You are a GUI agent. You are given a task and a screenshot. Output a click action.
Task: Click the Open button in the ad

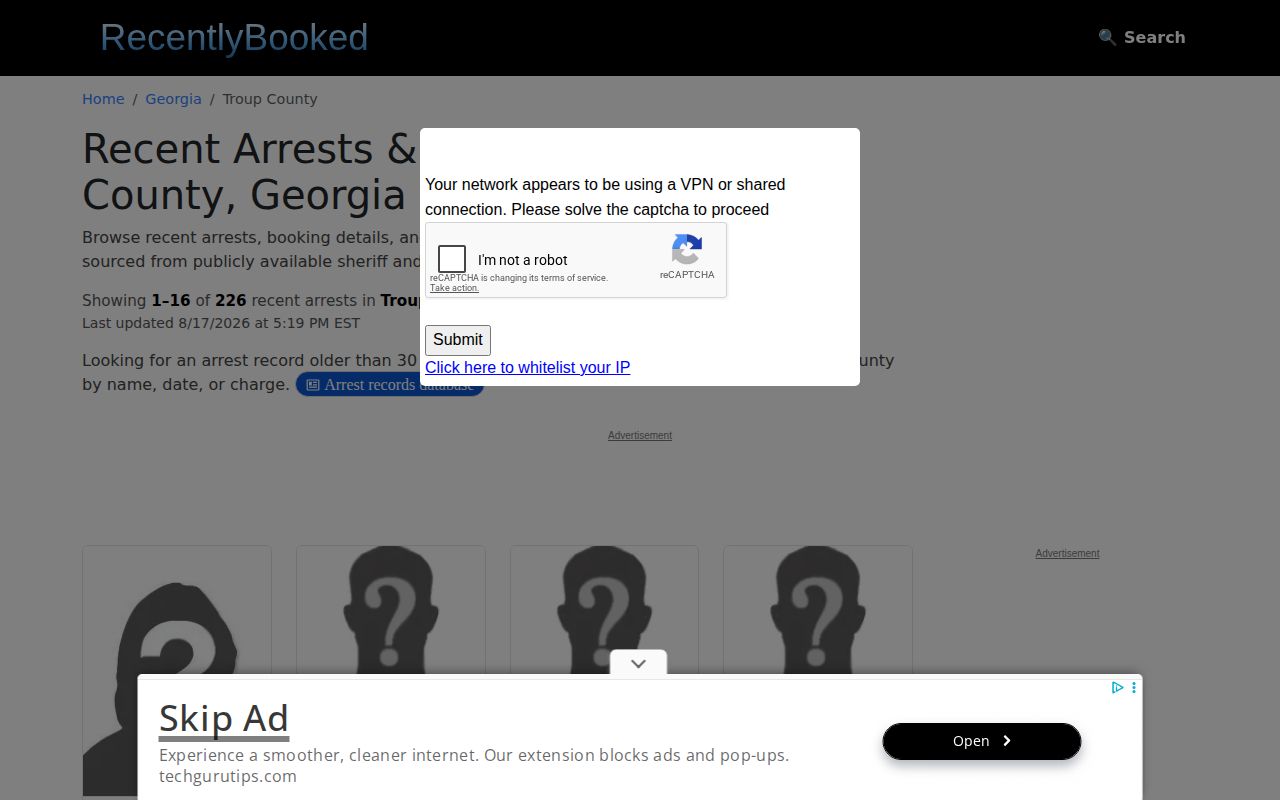982,741
